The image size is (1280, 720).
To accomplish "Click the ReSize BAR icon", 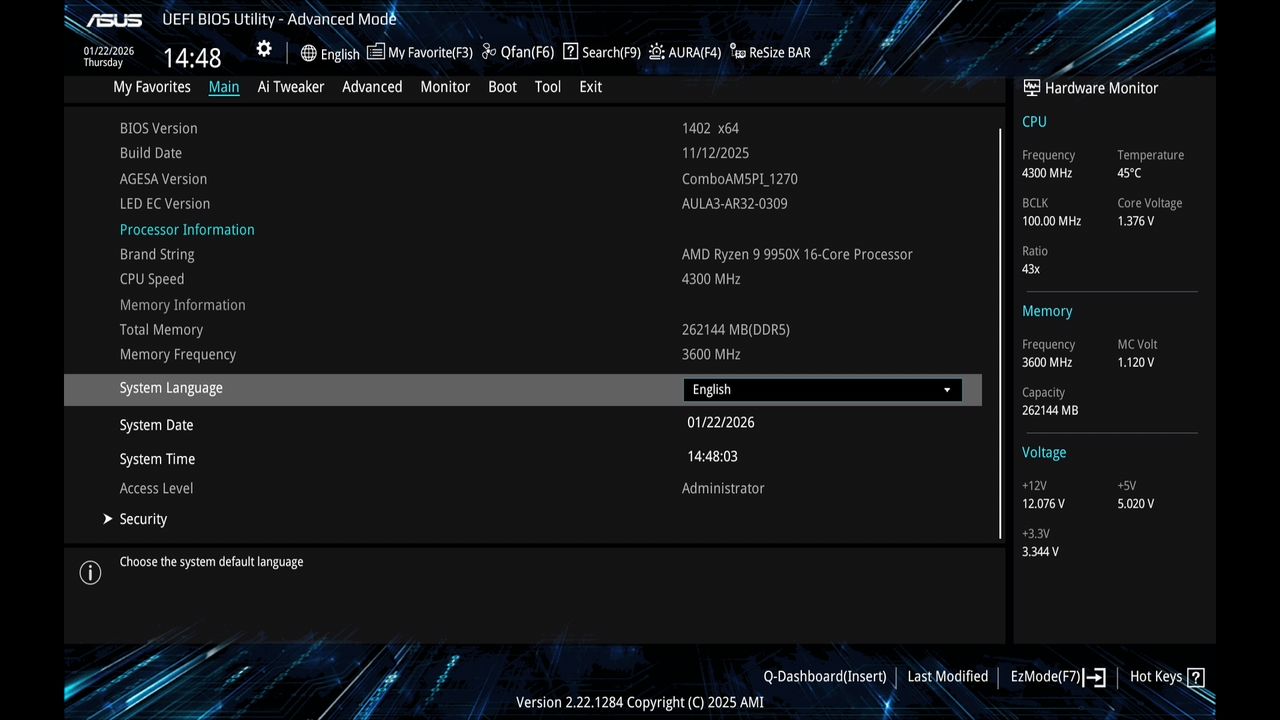I will pos(737,51).
